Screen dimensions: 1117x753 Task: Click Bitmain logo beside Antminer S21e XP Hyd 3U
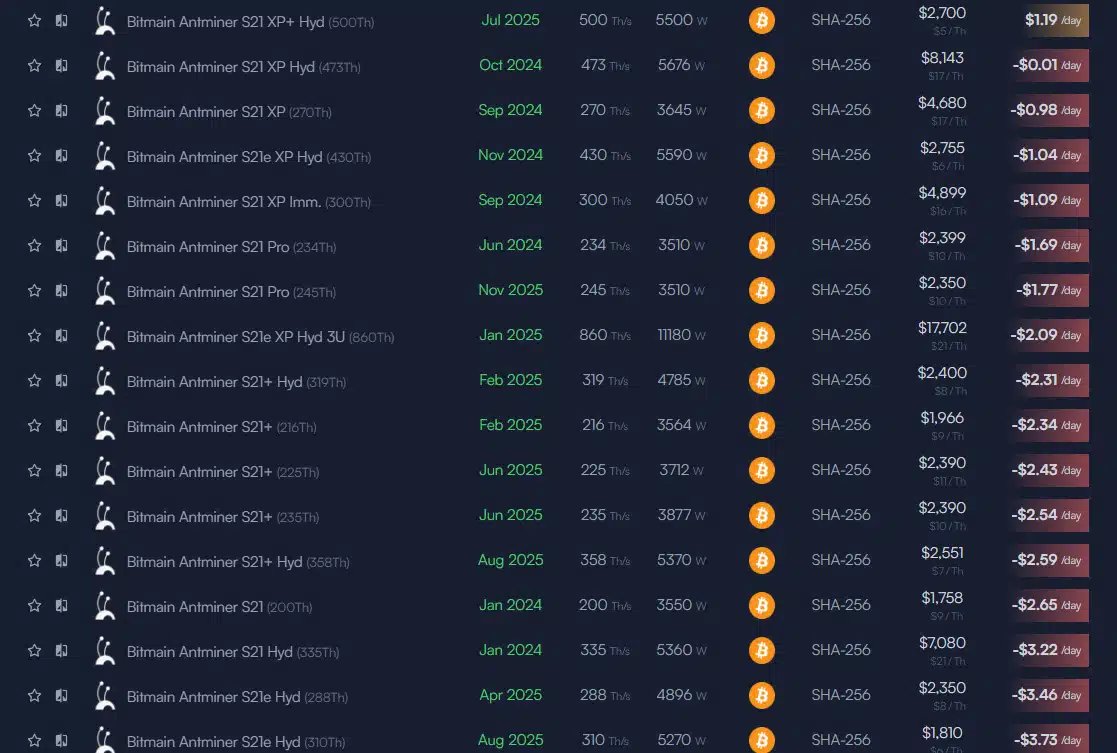(104, 336)
